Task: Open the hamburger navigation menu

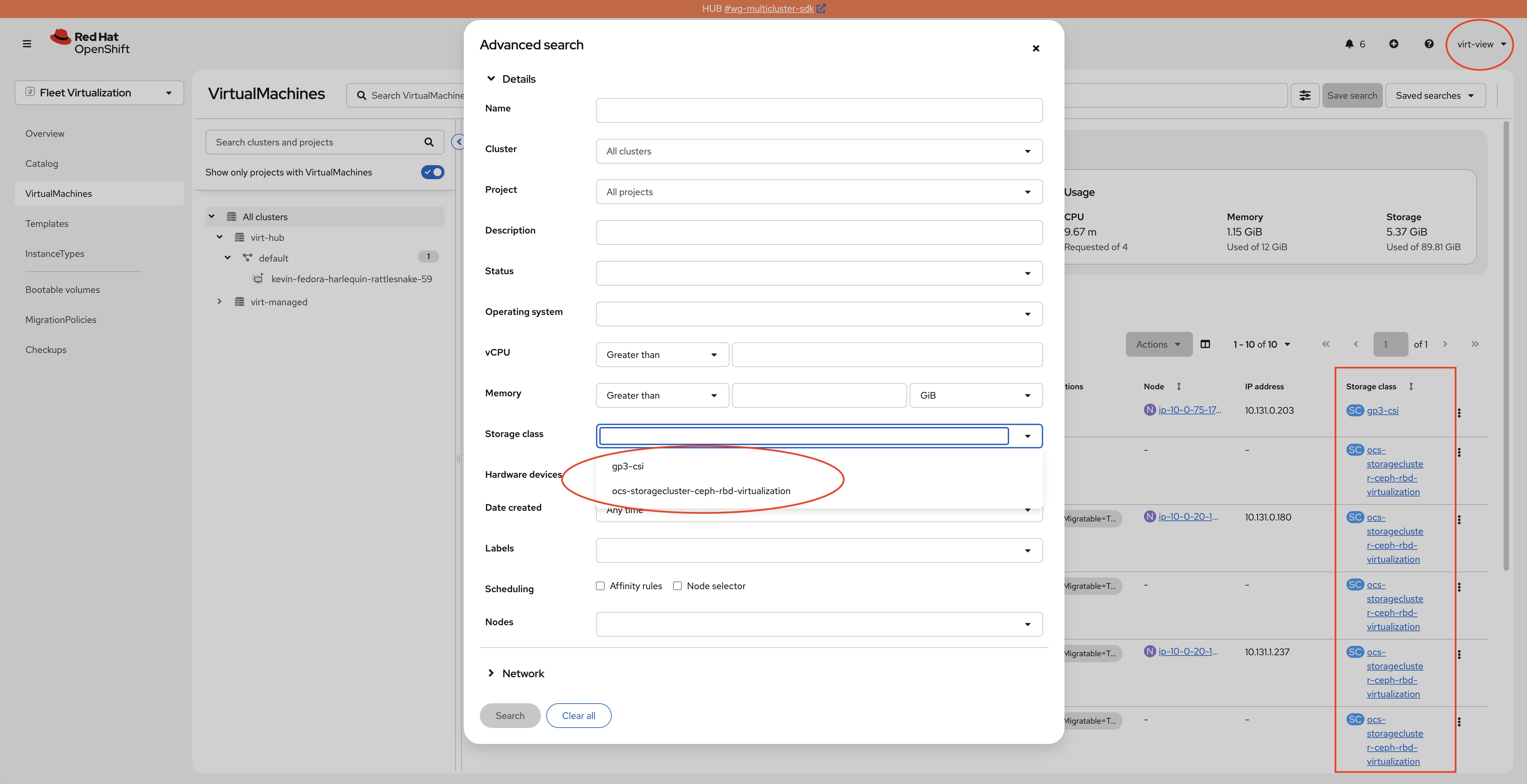Action: (27, 44)
